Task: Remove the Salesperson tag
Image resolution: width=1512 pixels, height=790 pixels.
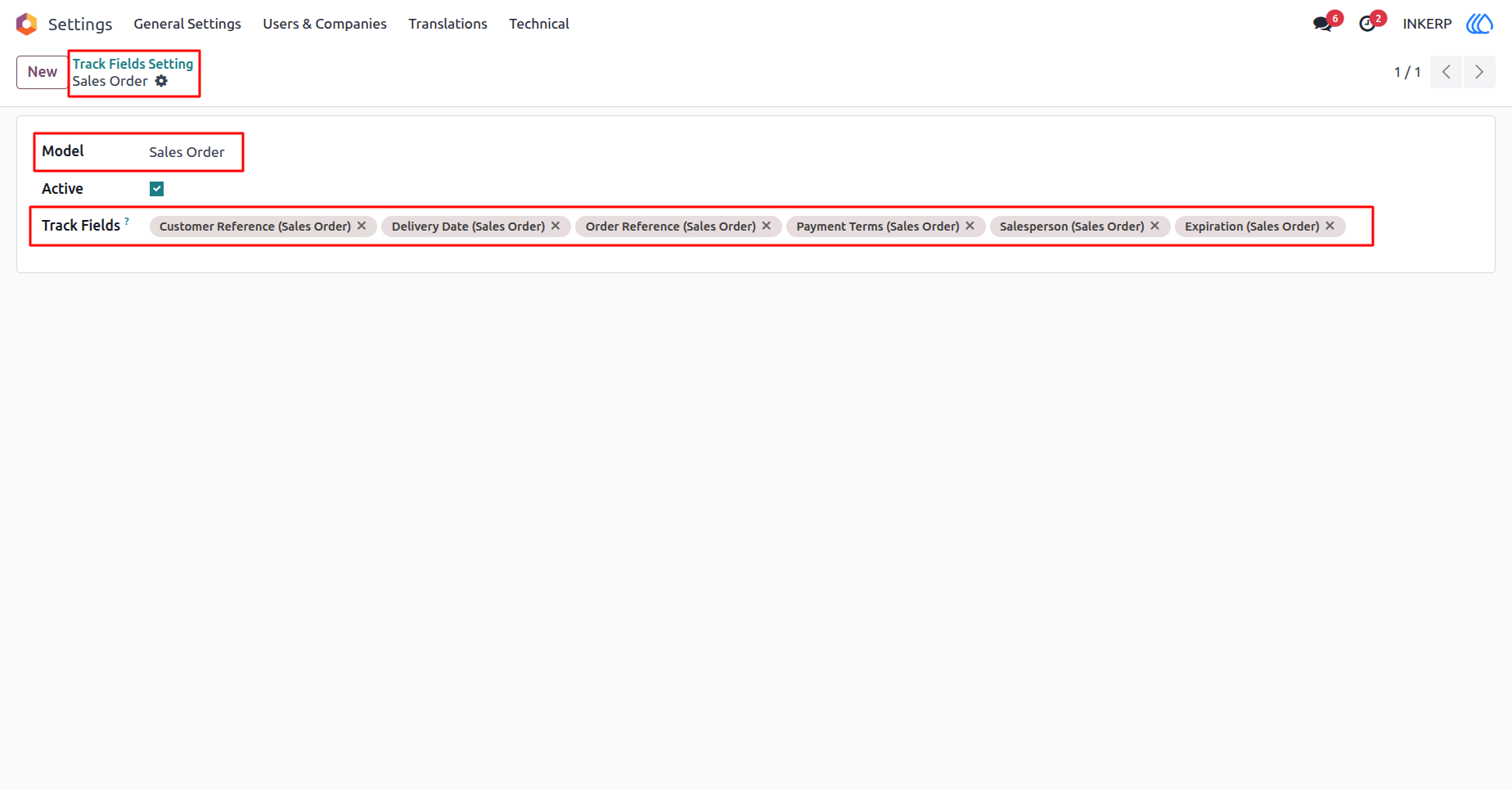Action: (1154, 226)
